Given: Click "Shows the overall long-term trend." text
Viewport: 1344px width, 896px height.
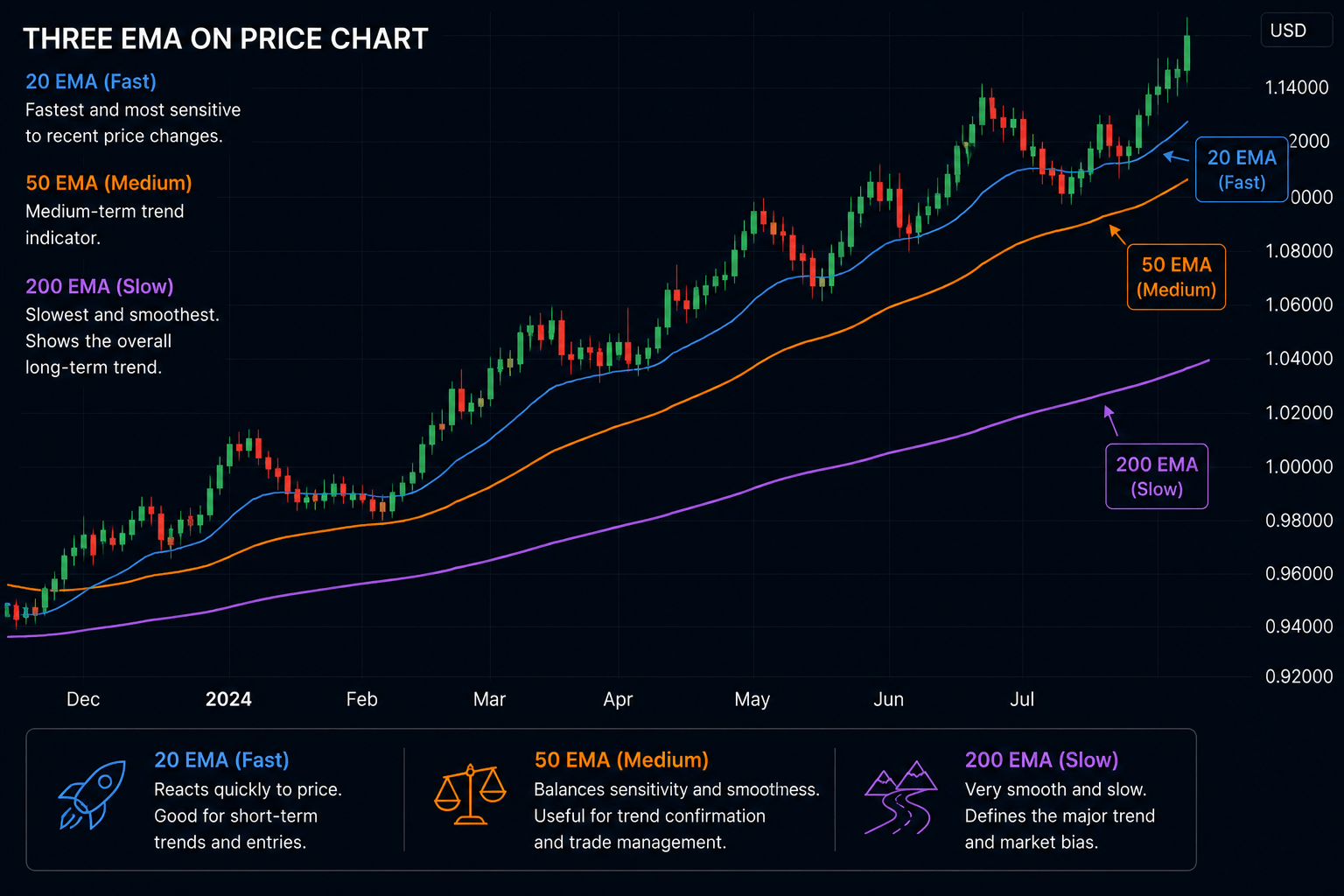Looking at the screenshot, I should [x=98, y=354].
